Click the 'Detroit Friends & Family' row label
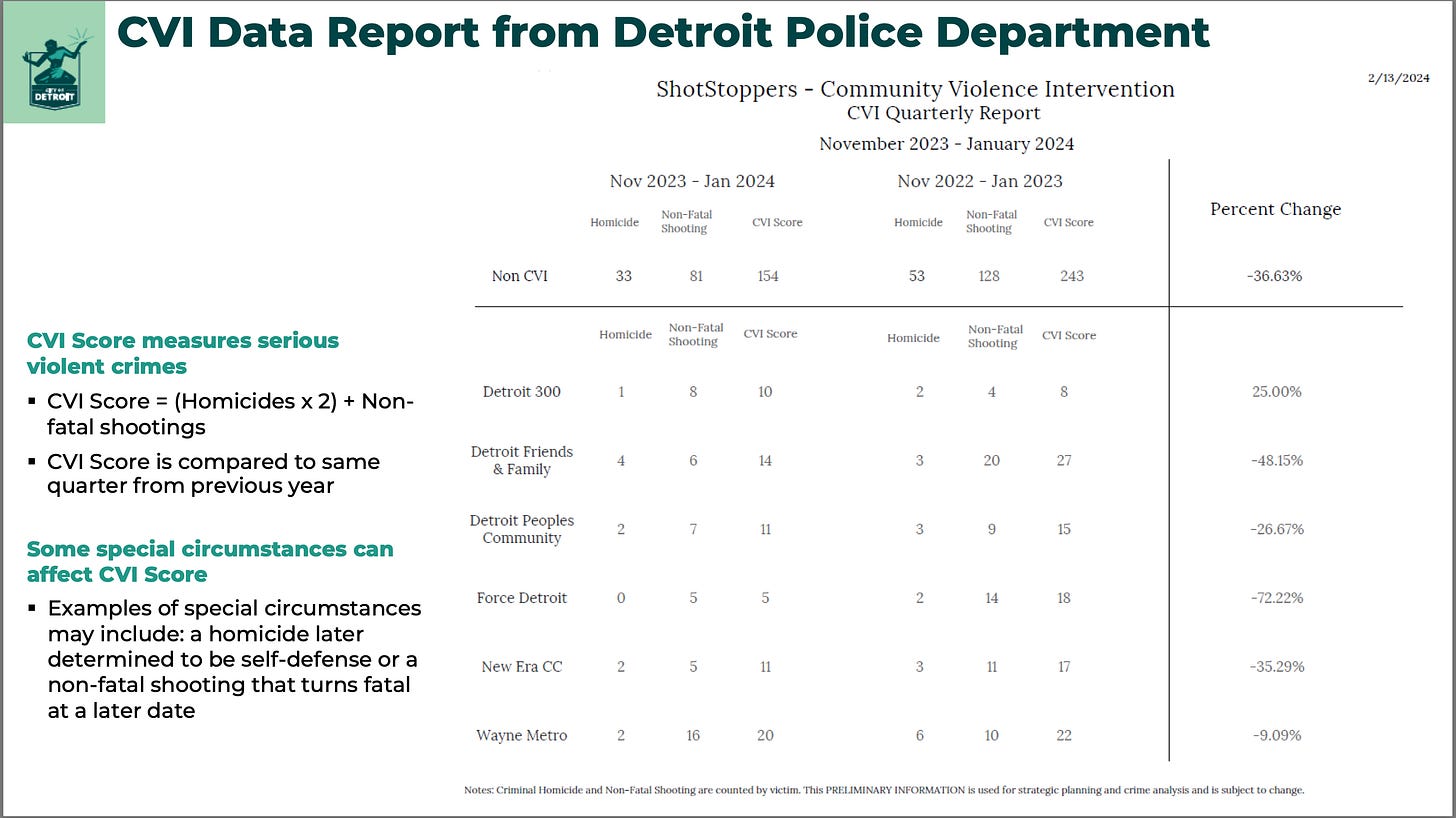Viewport: 1456px width, 818px height. point(522,460)
